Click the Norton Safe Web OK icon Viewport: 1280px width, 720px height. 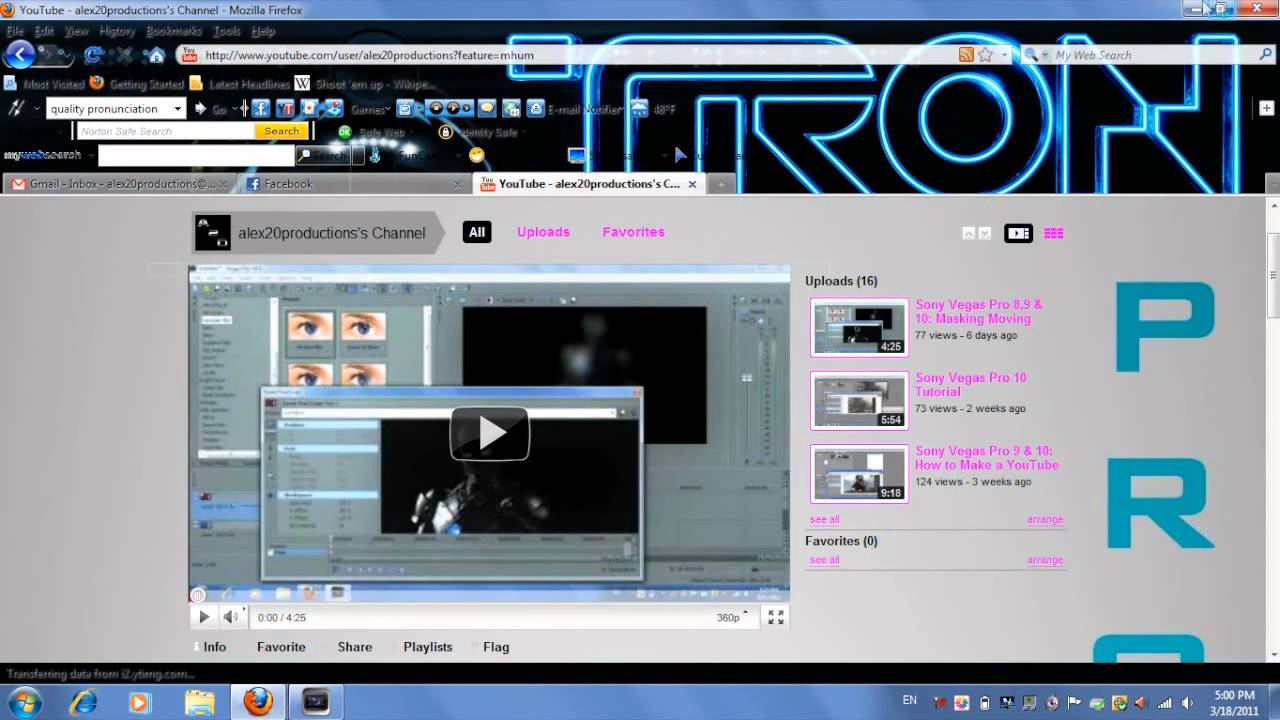[x=345, y=131]
